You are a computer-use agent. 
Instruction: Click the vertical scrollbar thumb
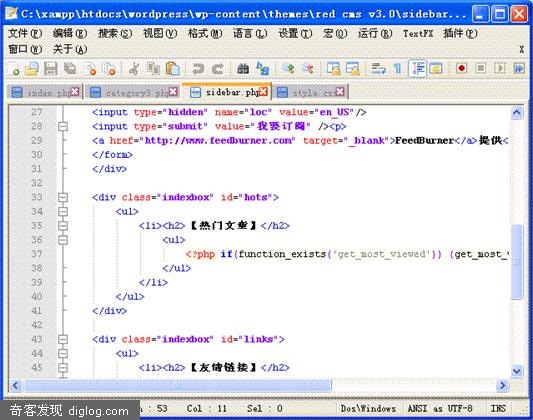(x=517, y=262)
